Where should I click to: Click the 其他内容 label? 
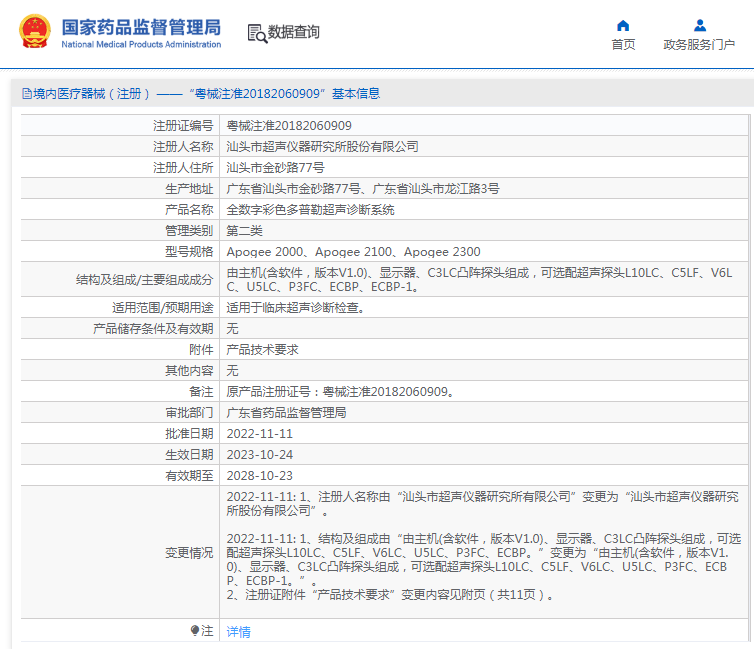pos(189,371)
